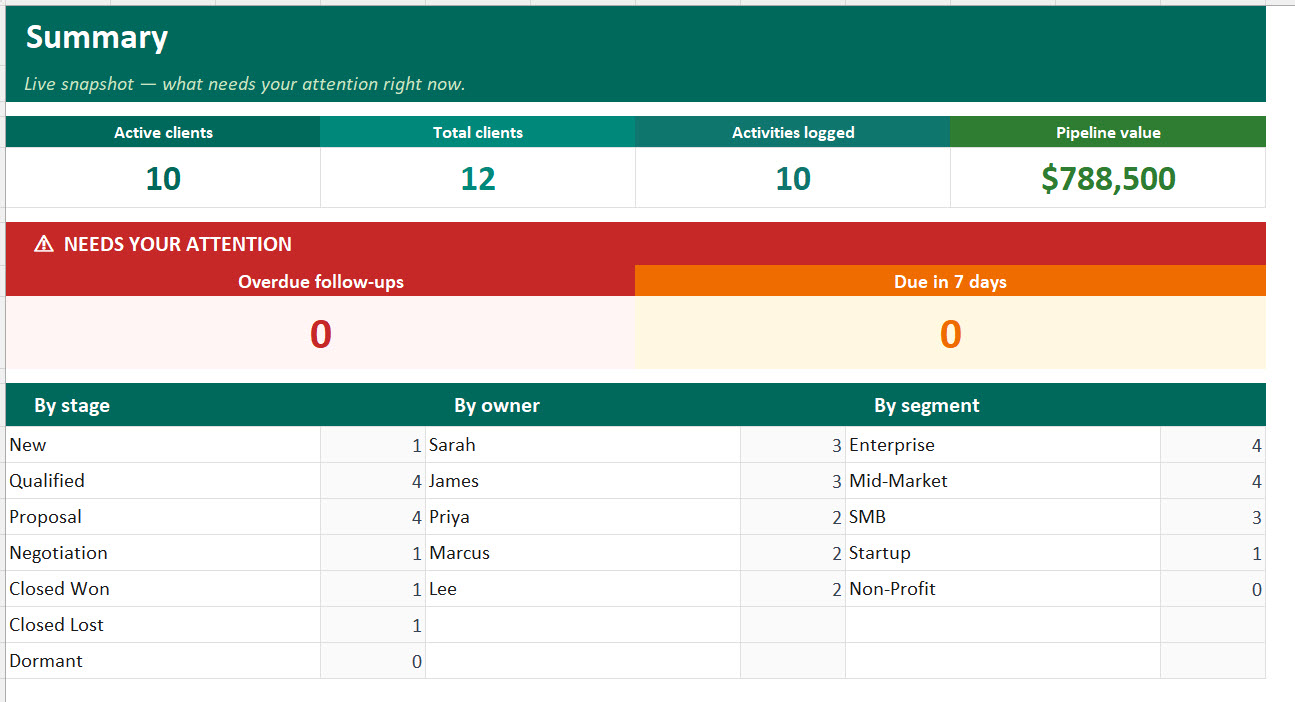Image resolution: width=1295 pixels, height=702 pixels.
Task: Select the count cell for Enterprise
Action: pyautogui.click(x=1213, y=445)
